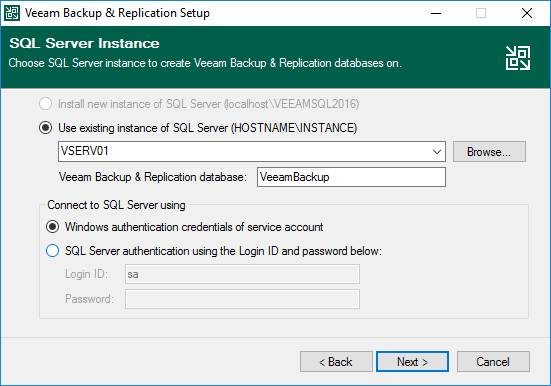This screenshot has width=551, height=386.
Task: Minimize the Veeam setup window
Action: (436, 13)
